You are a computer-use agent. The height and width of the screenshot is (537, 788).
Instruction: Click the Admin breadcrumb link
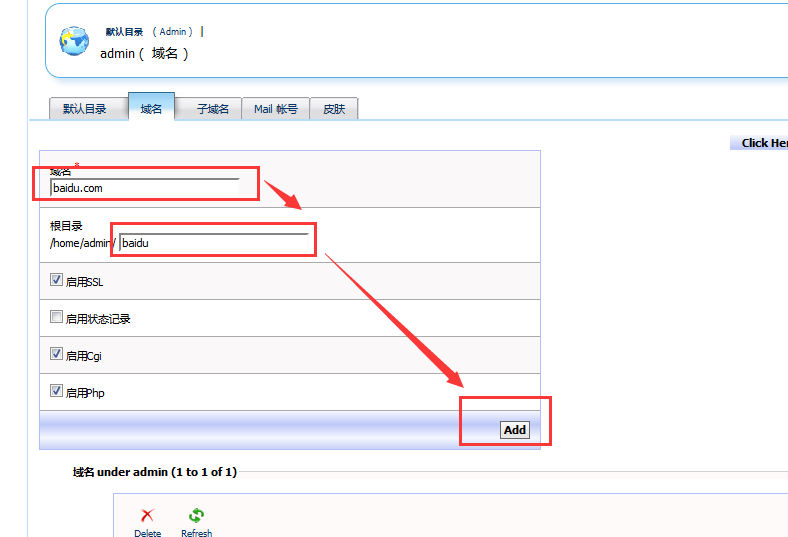(x=173, y=32)
